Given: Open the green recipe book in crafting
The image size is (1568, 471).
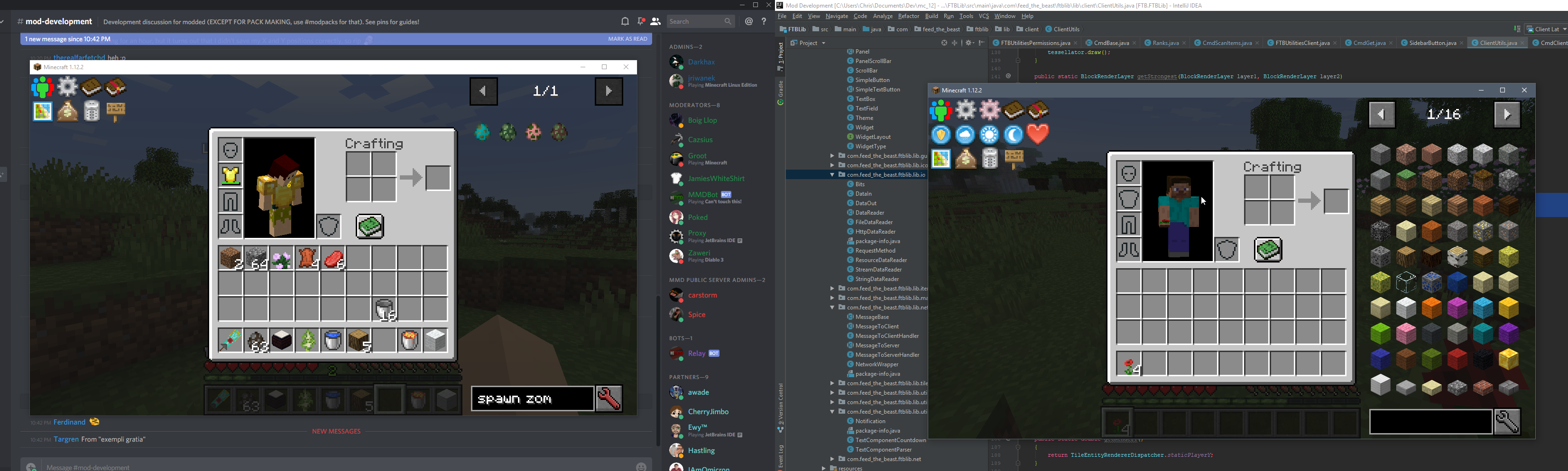Looking at the screenshot, I should (1268, 250).
